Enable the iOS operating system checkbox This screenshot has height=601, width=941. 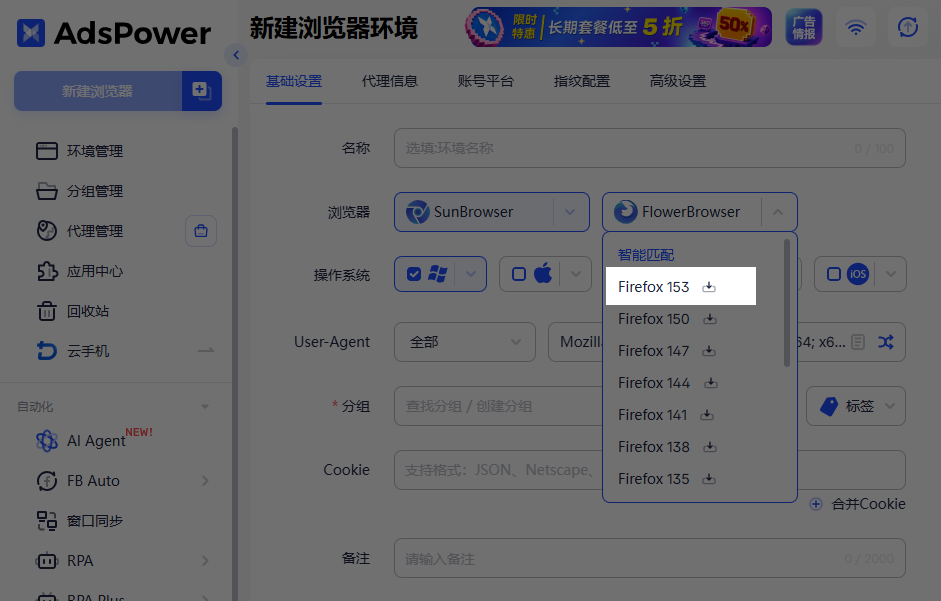834,274
